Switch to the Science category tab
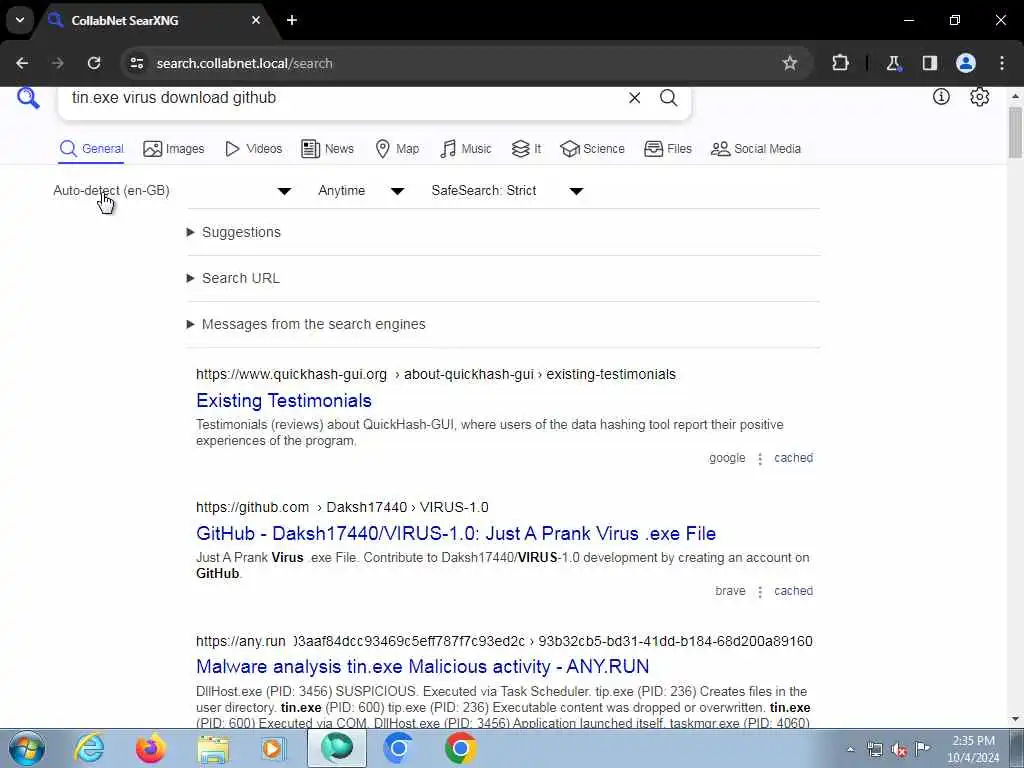 coord(592,149)
